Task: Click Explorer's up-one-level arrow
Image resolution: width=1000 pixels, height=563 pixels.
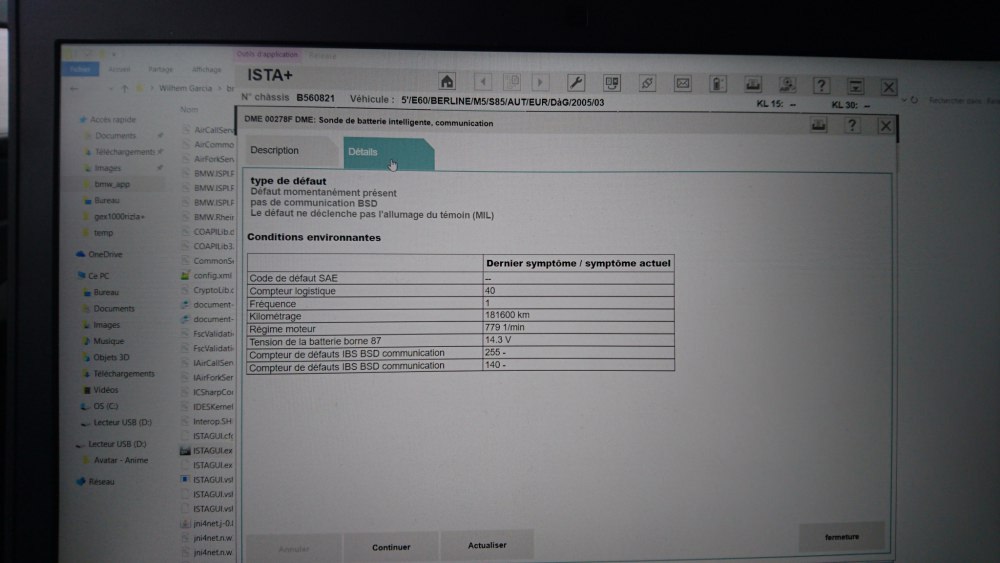Action: 125,89
